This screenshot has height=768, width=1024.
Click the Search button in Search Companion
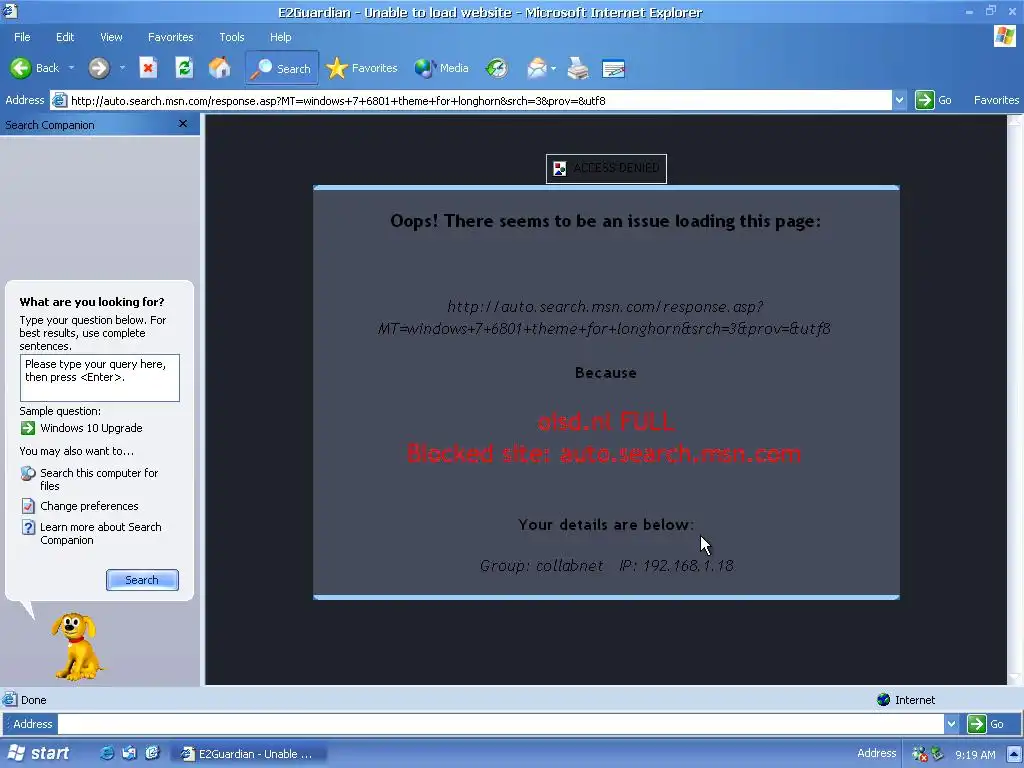point(142,580)
